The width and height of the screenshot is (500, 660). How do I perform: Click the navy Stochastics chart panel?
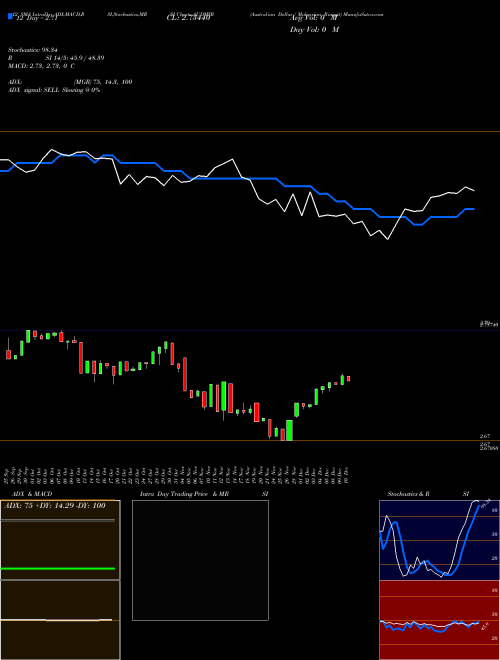tap(439, 540)
